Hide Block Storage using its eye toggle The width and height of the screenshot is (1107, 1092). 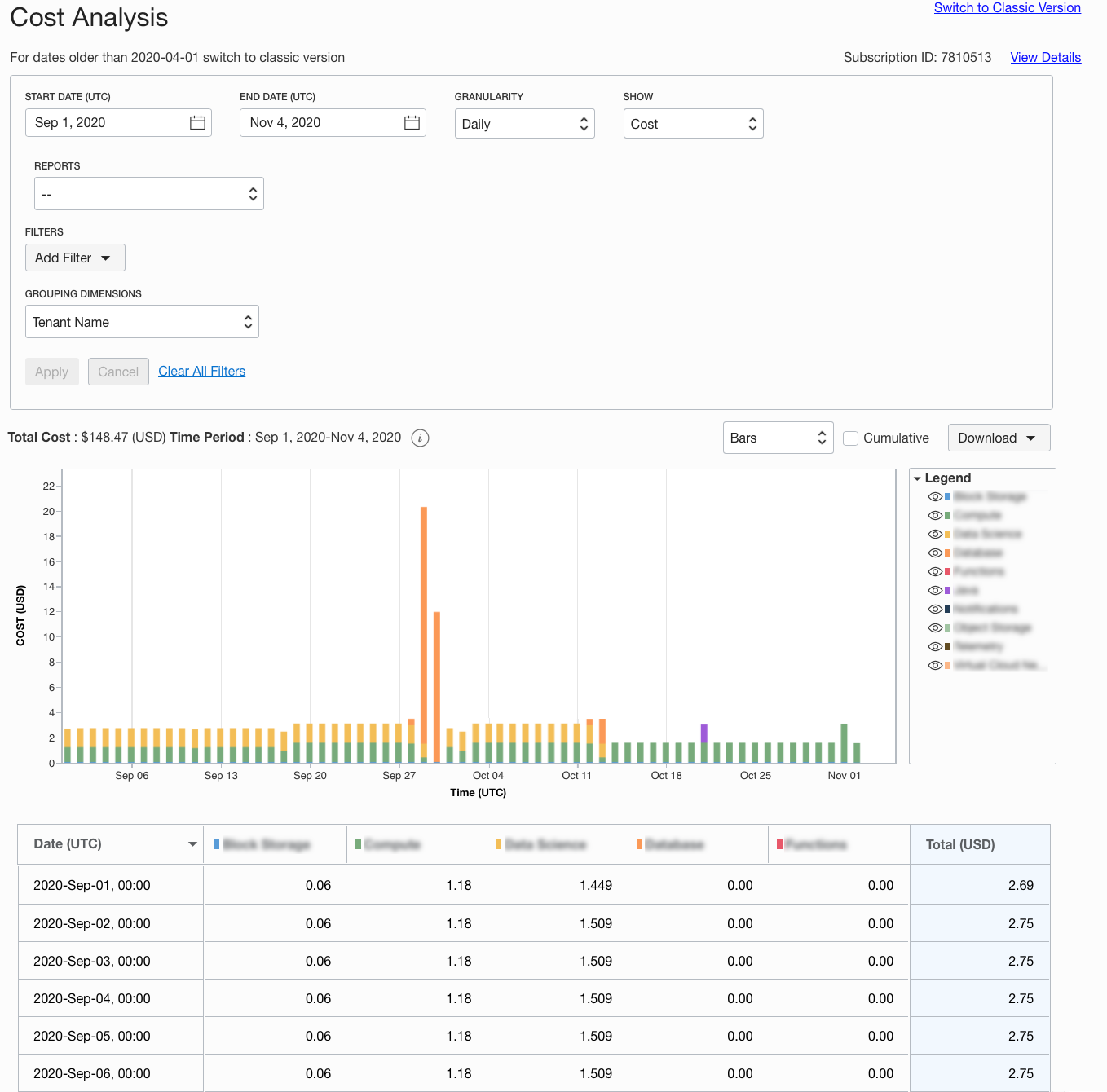tap(935, 496)
